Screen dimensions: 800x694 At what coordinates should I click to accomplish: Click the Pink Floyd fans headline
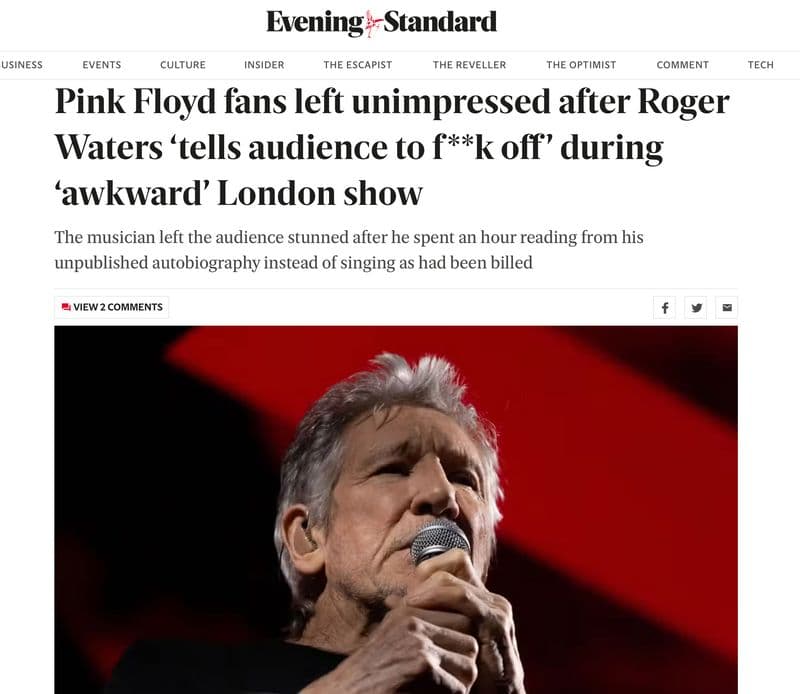(x=392, y=147)
